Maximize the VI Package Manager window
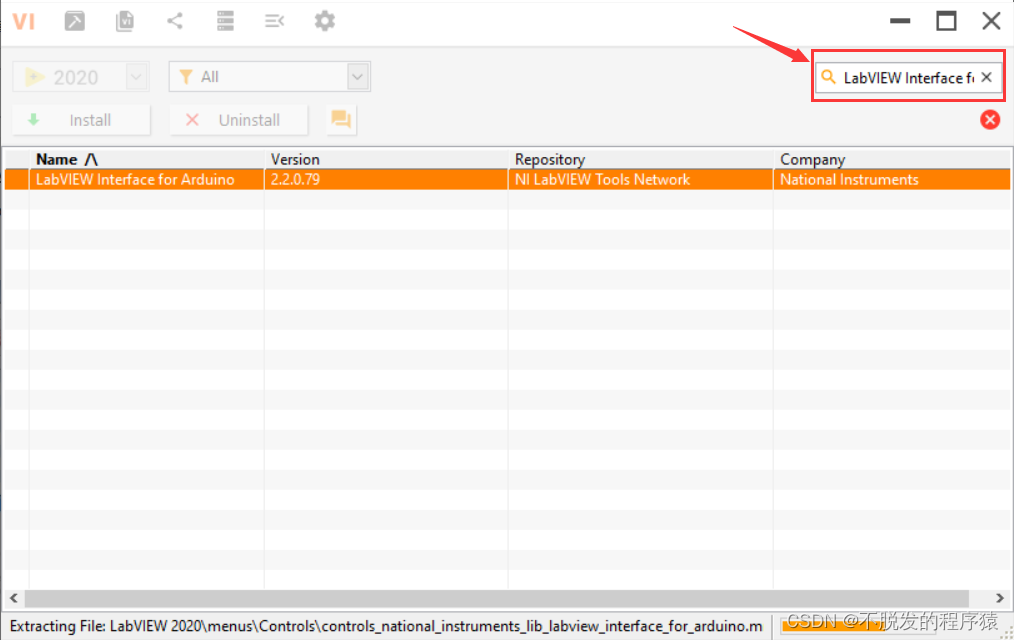 [x=946, y=21]
